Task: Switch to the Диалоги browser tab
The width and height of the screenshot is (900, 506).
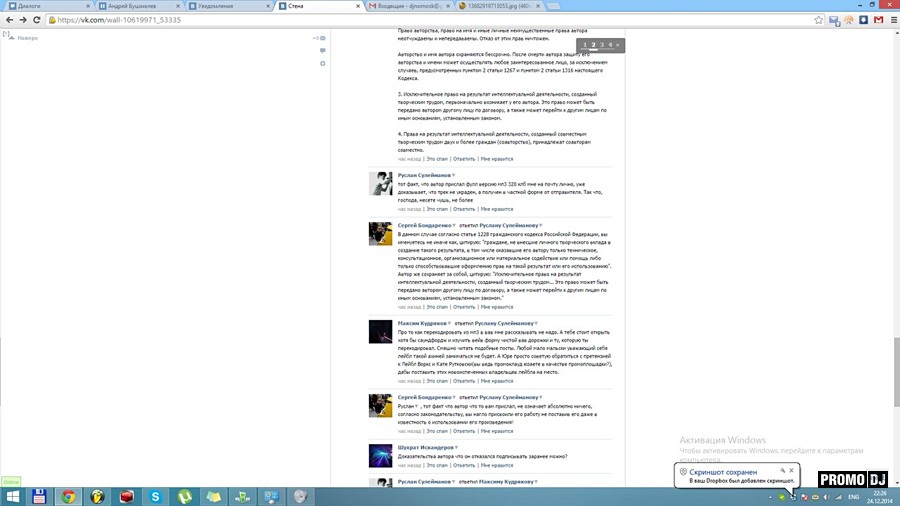Action: pos(30,6)
